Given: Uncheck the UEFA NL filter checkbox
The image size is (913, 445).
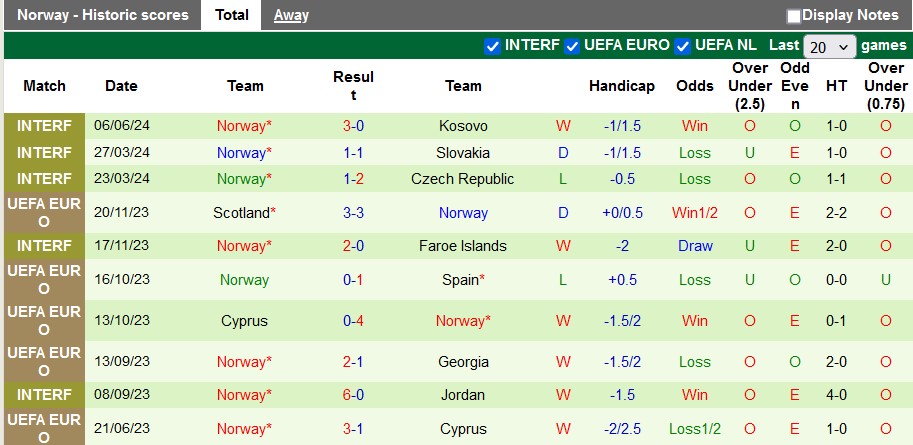Looking at the screenshot, I should click(x=683, y=46).
